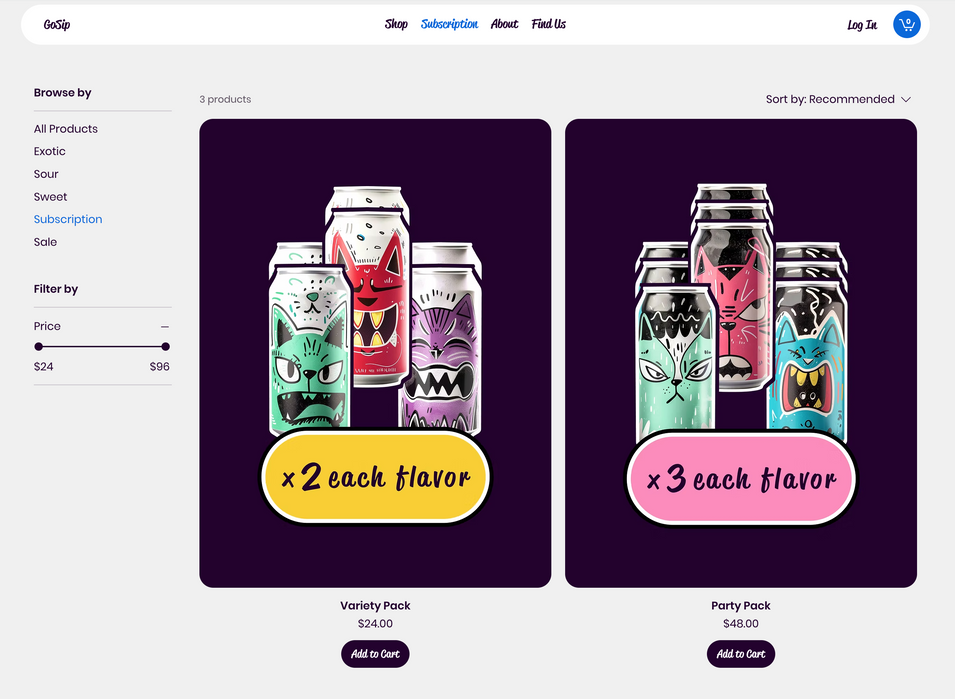Viewport: 955px width, 699px height.
Task: Click the sort dropdown chevron arrow
Action: [x=906, y=99]
